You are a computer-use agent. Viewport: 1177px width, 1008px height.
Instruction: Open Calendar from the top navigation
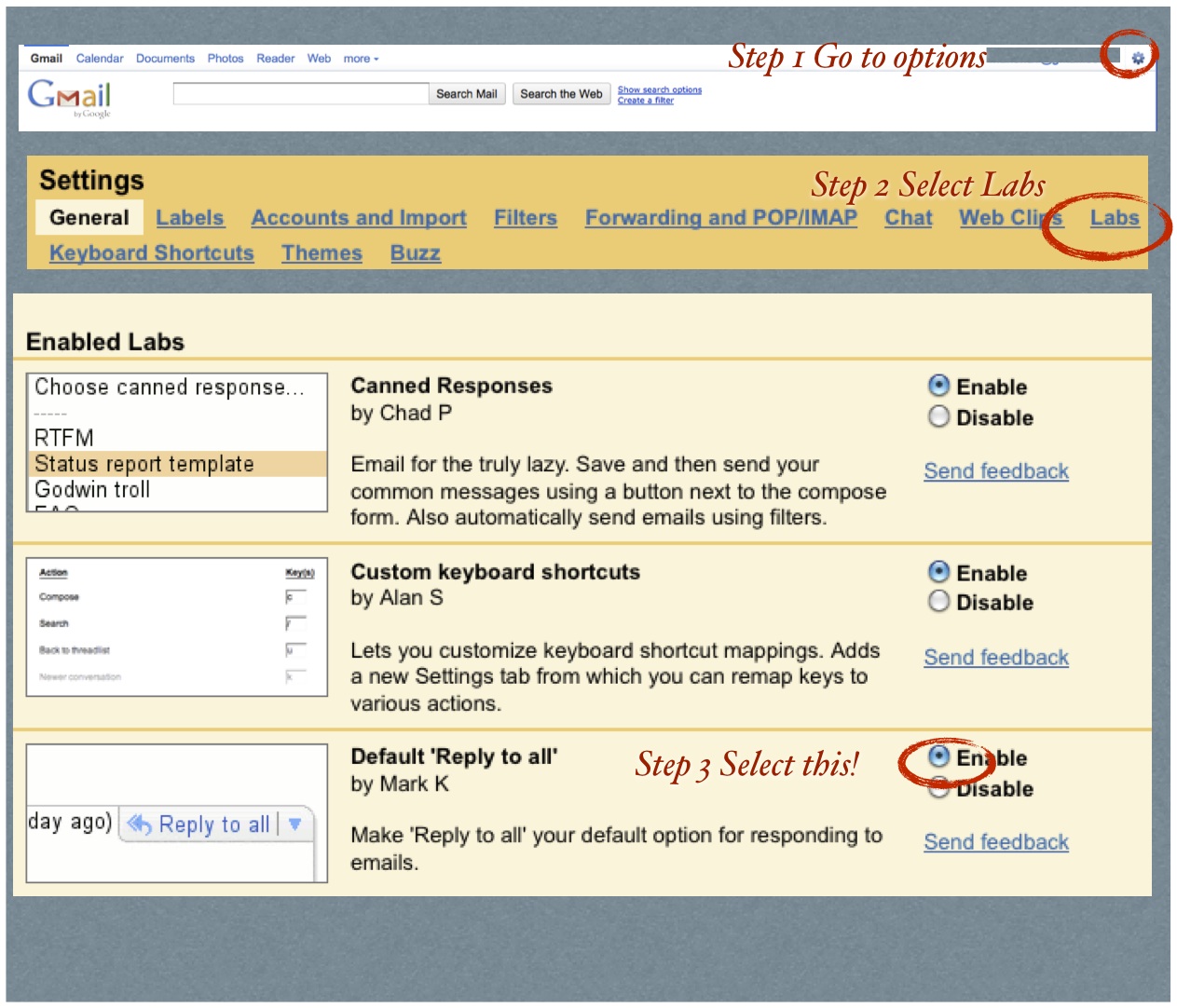pos(100,59)
